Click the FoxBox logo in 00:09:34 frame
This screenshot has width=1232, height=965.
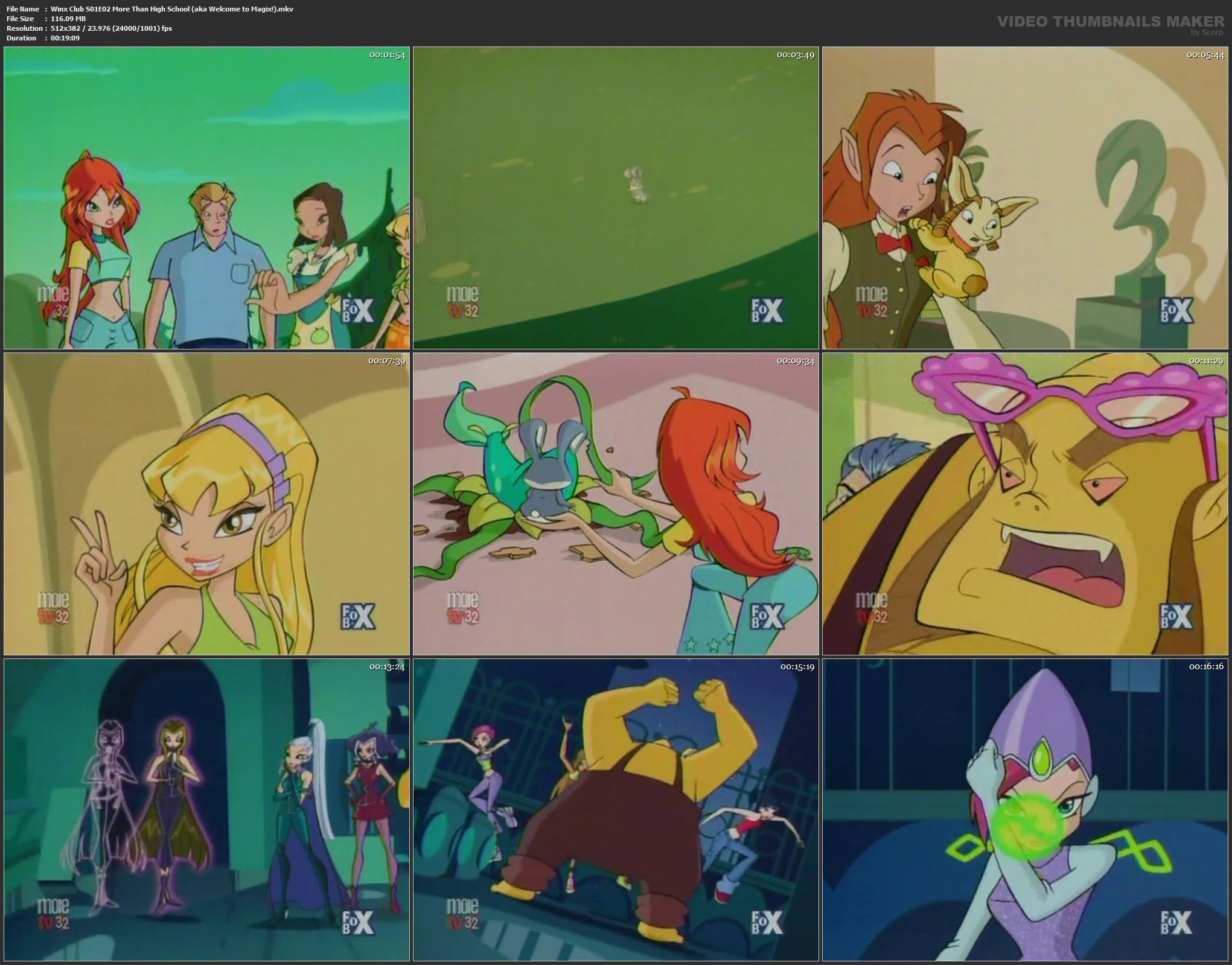(767, 616)
